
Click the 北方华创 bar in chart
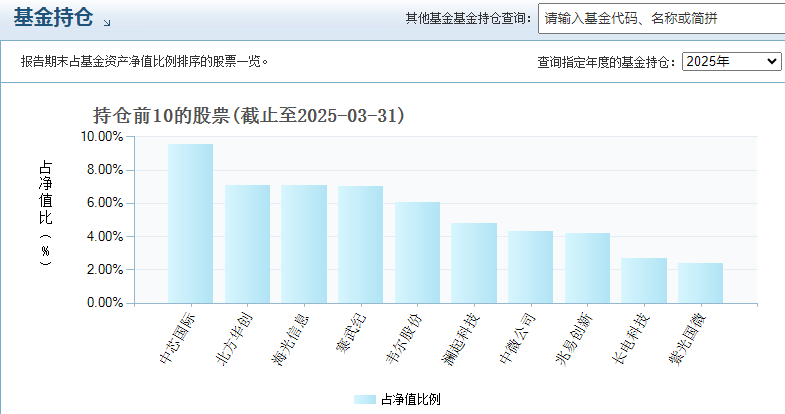coord(247,244)
